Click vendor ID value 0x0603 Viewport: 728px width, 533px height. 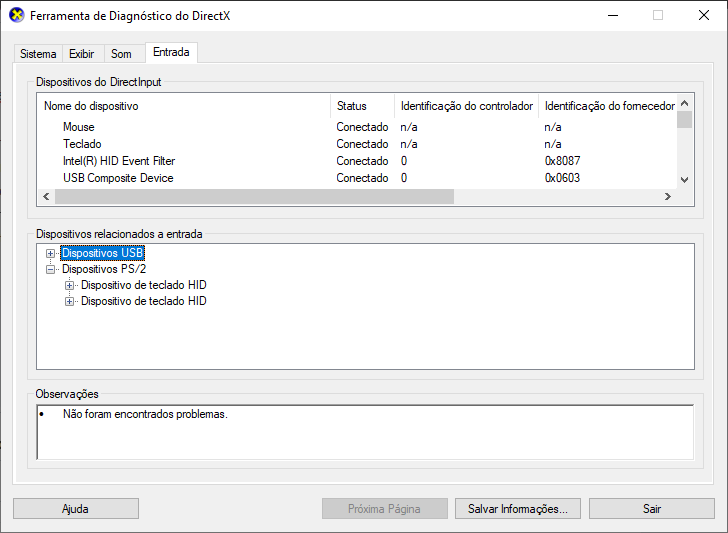562,178
